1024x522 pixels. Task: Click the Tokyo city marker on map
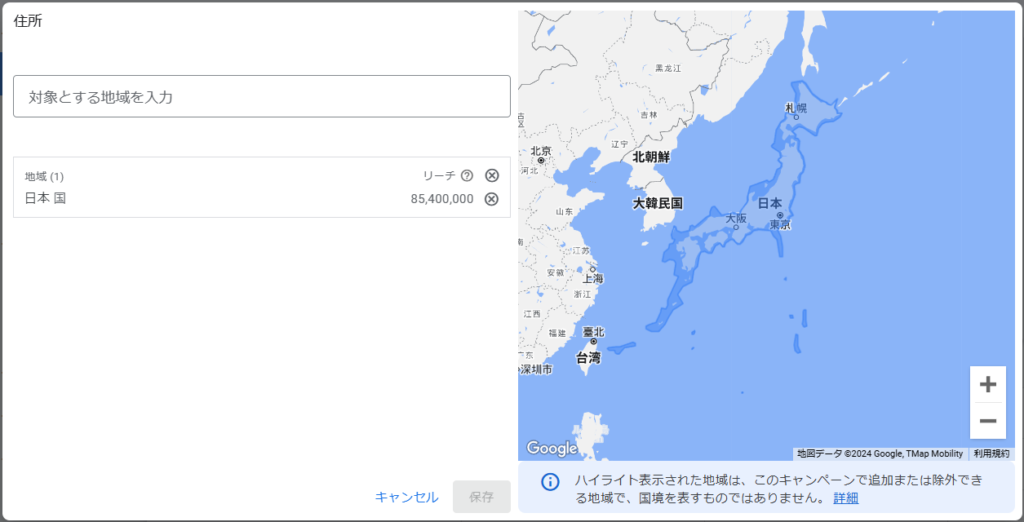click(x=779, y=215)
